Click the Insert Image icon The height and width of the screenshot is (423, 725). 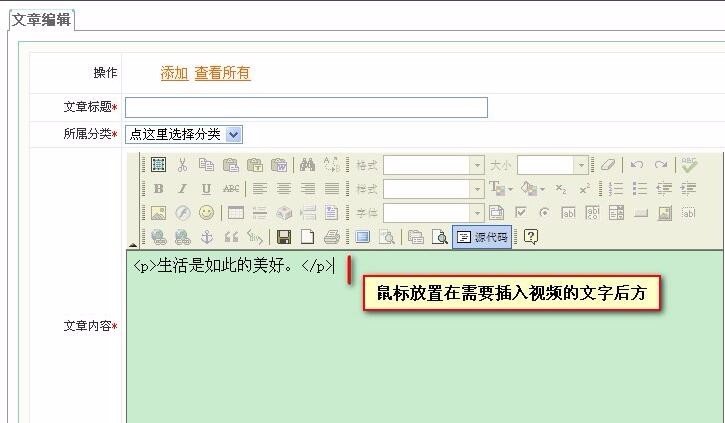click(159, 213)
